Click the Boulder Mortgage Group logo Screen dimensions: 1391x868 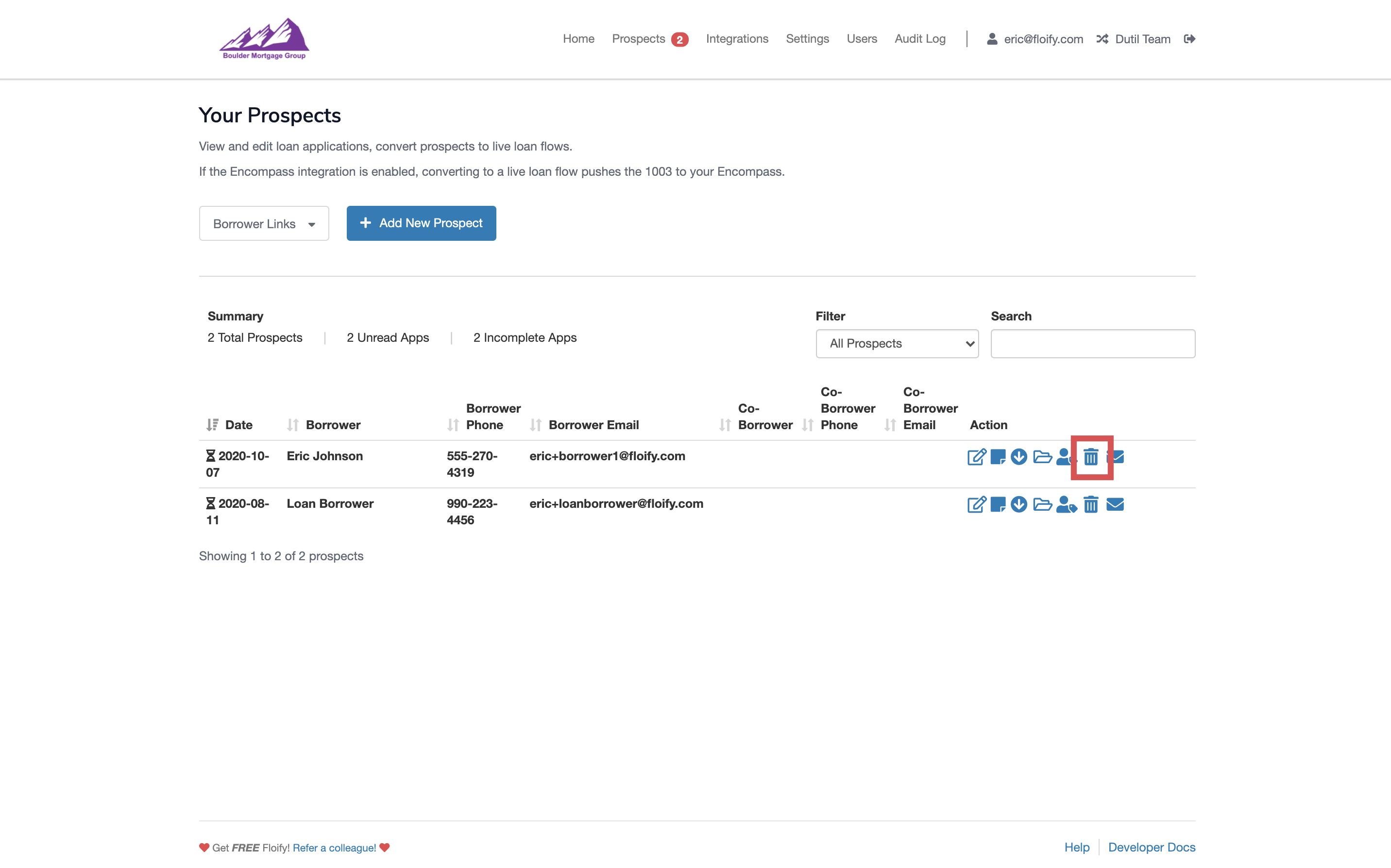tap(264, 38)
